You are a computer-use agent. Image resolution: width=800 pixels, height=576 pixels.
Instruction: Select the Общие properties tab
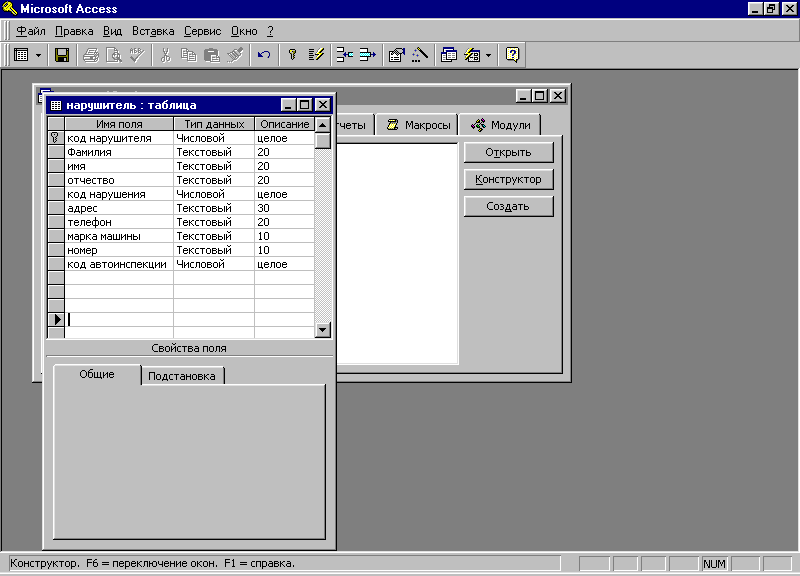tap(97, 374)
